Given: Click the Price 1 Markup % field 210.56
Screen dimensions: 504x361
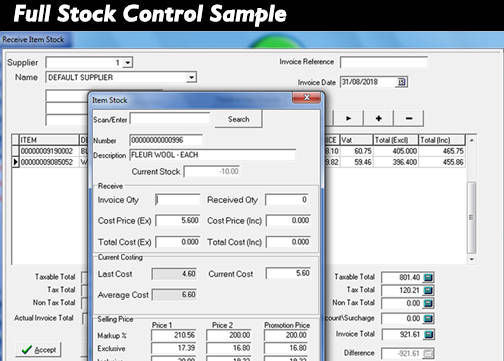Looking at the screenshot, I should [174, 335].
